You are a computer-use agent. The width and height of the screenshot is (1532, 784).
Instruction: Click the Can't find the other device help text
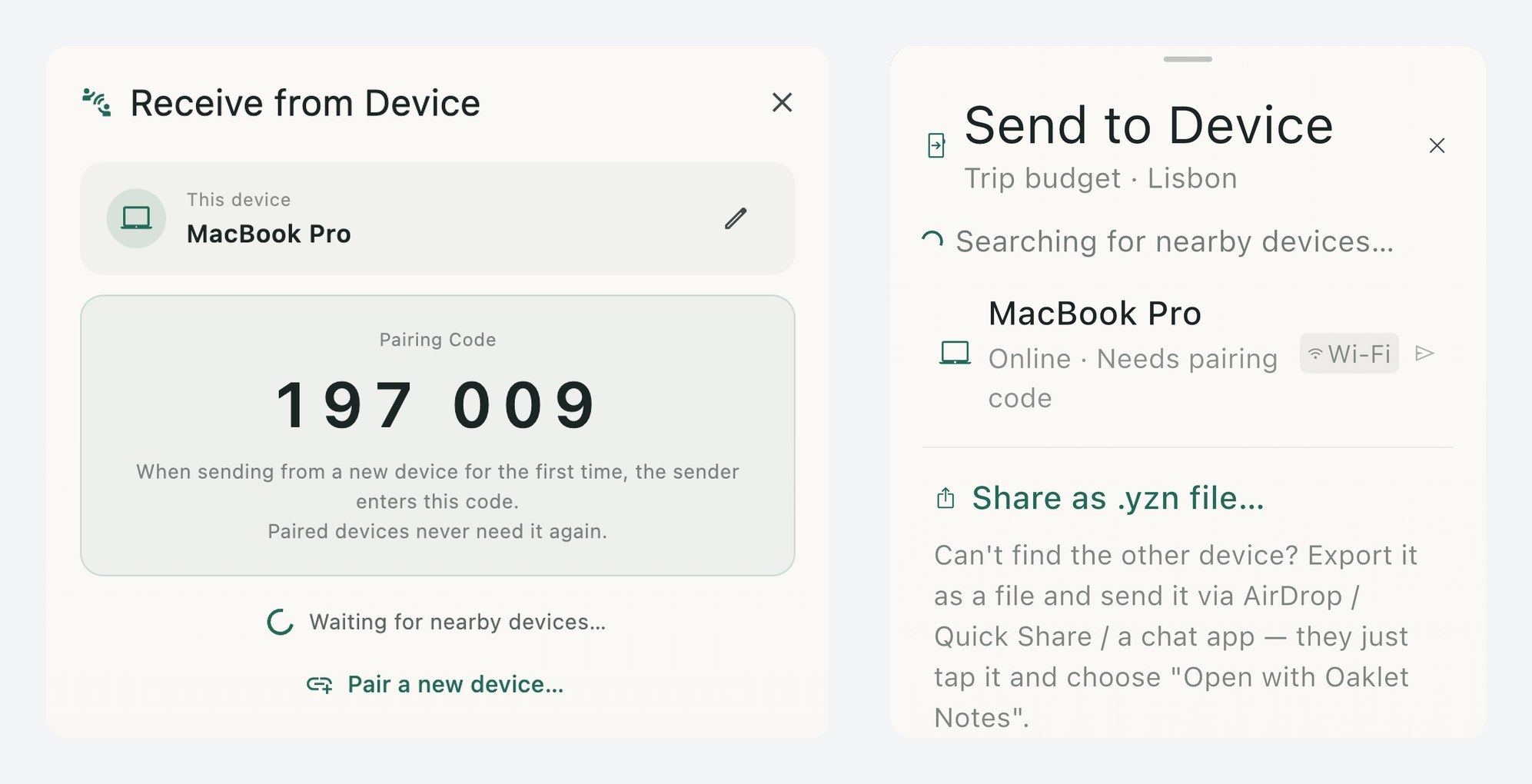pyautogui.click(x=1175, y=636)
